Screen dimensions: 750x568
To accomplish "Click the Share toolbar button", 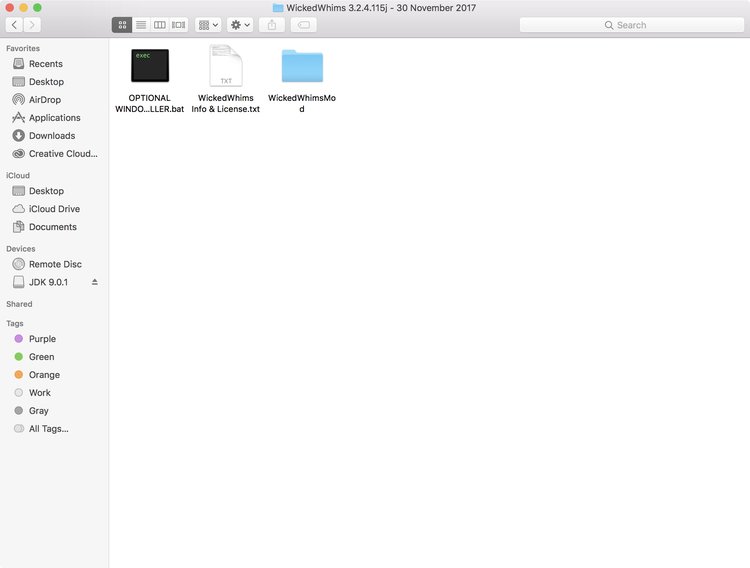I will pos(272,25).
